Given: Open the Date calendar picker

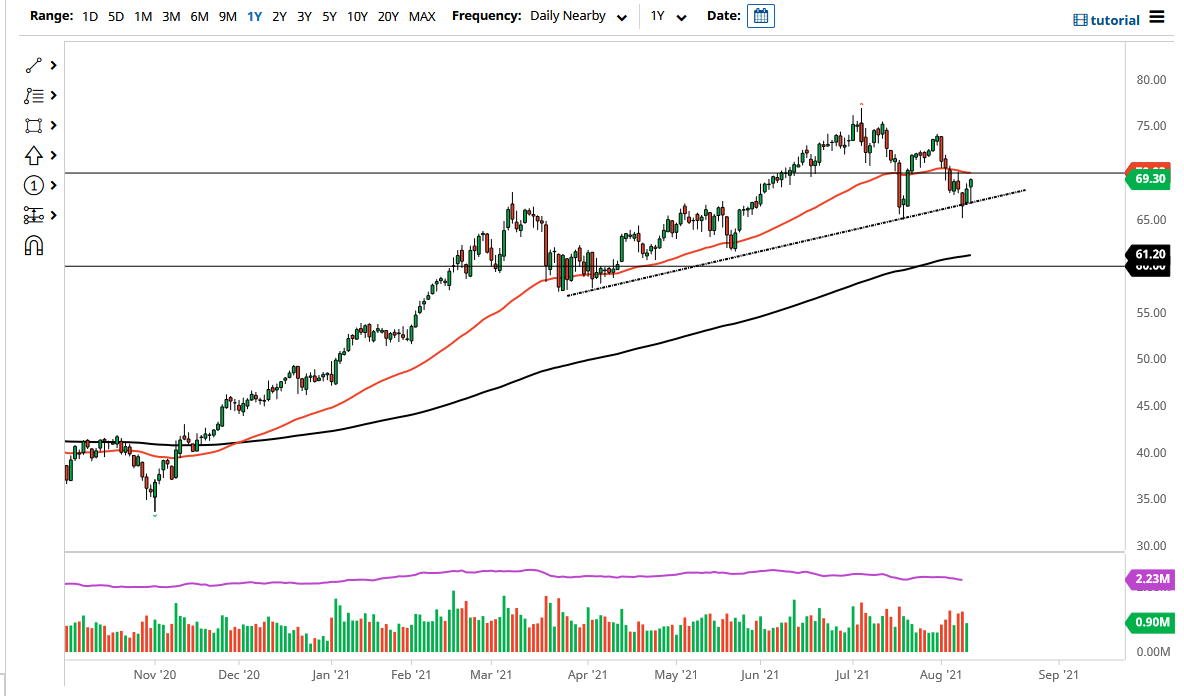Looking at the screenshot, I should [x=760, y=15].
